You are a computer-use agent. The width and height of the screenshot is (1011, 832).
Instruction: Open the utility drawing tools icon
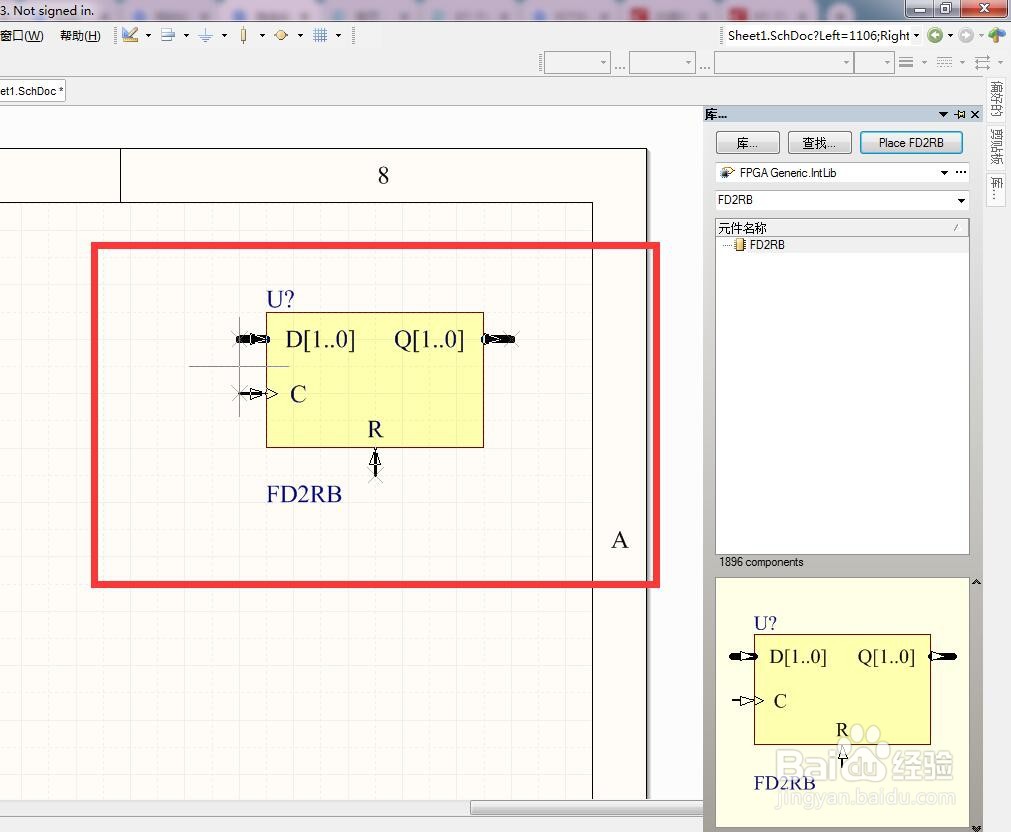pos(130,35)
